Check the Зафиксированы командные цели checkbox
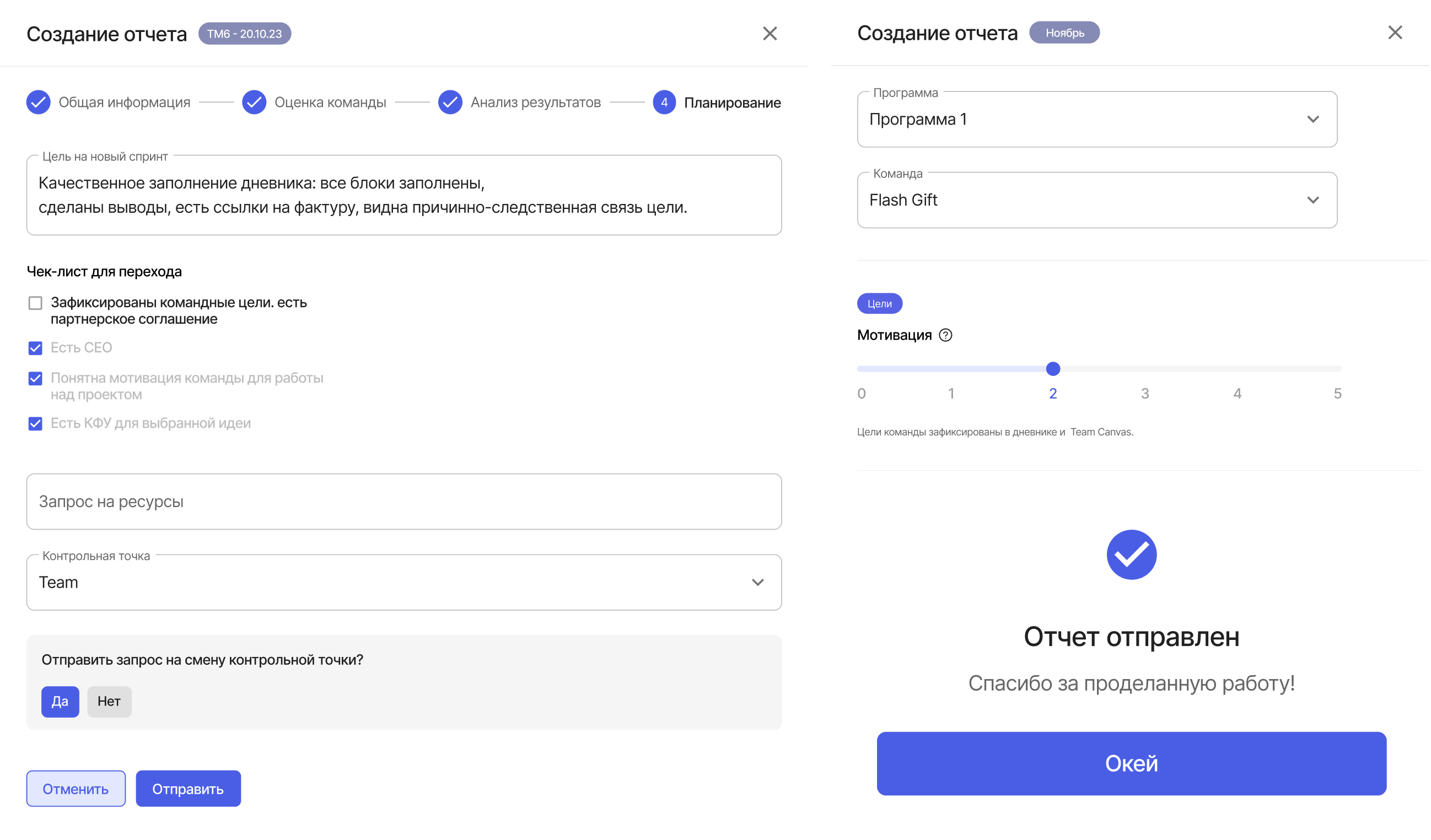 pyautogui.click(x=35, y=303)
